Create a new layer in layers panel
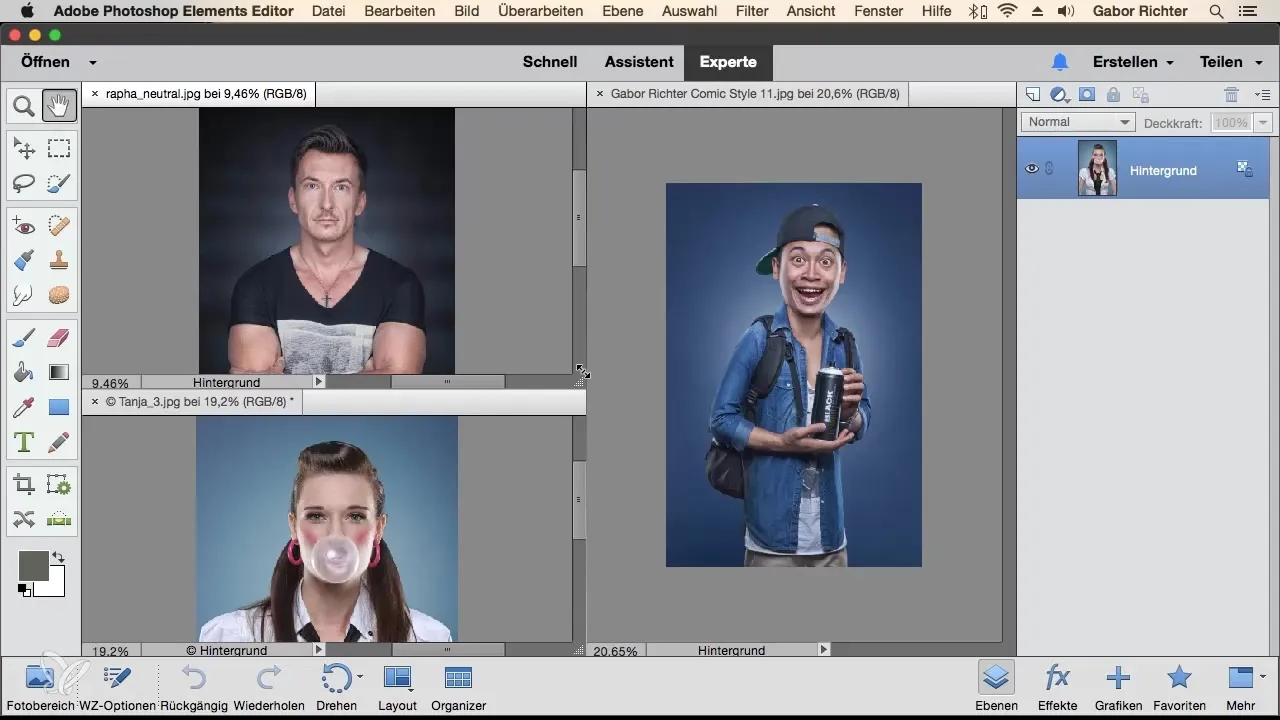1280x720 pixels. pos(1033,95)
